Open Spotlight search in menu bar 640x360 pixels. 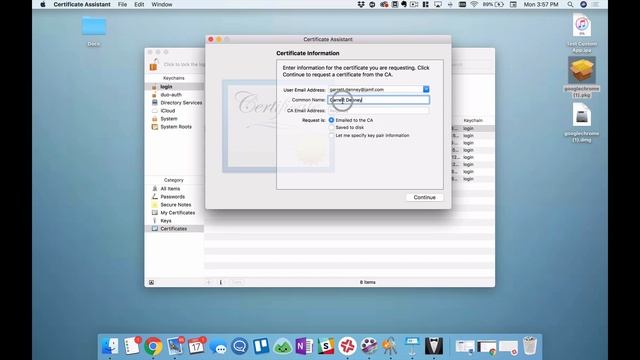click(x=570, y=4)
